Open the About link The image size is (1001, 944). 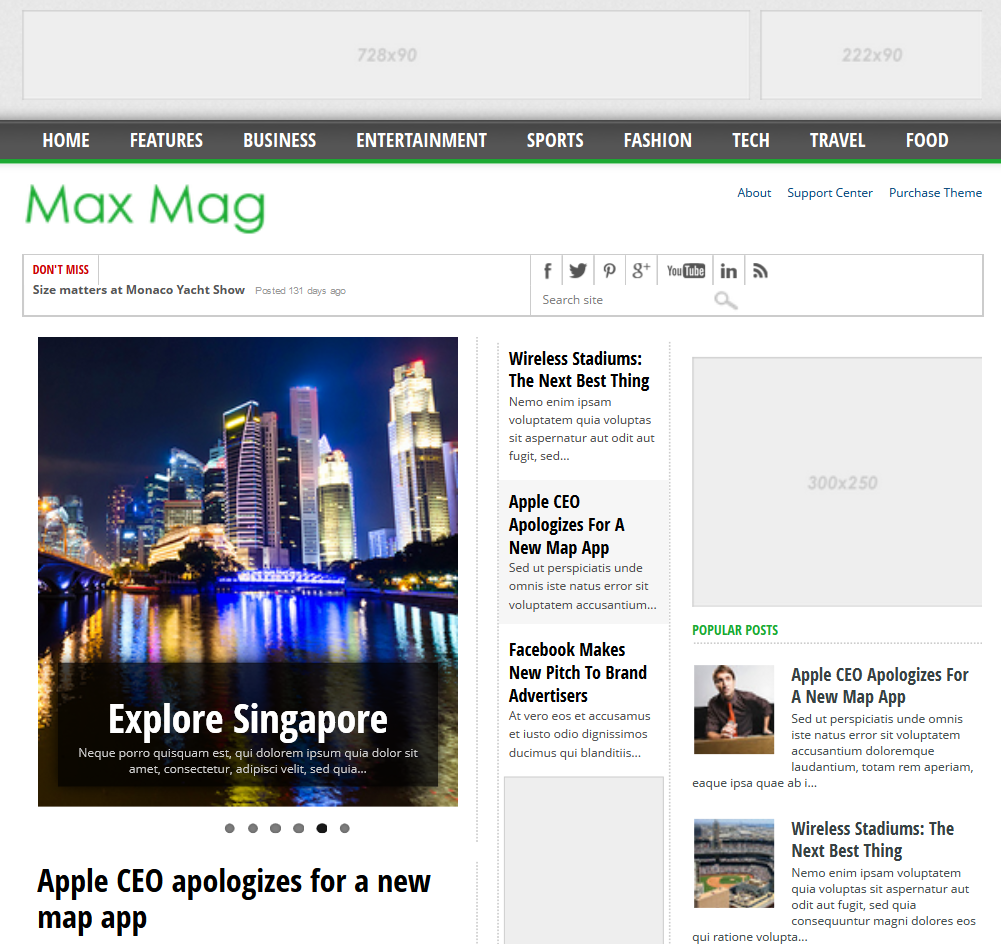[x=754, y=193]
